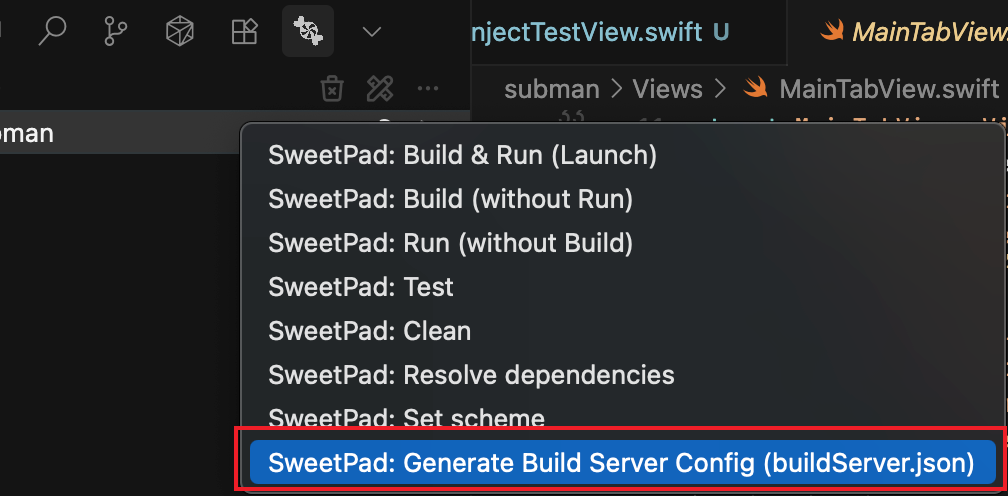Expand the additional views chevron
This screenshot has height=496, width=1008.
pos(372,31)
